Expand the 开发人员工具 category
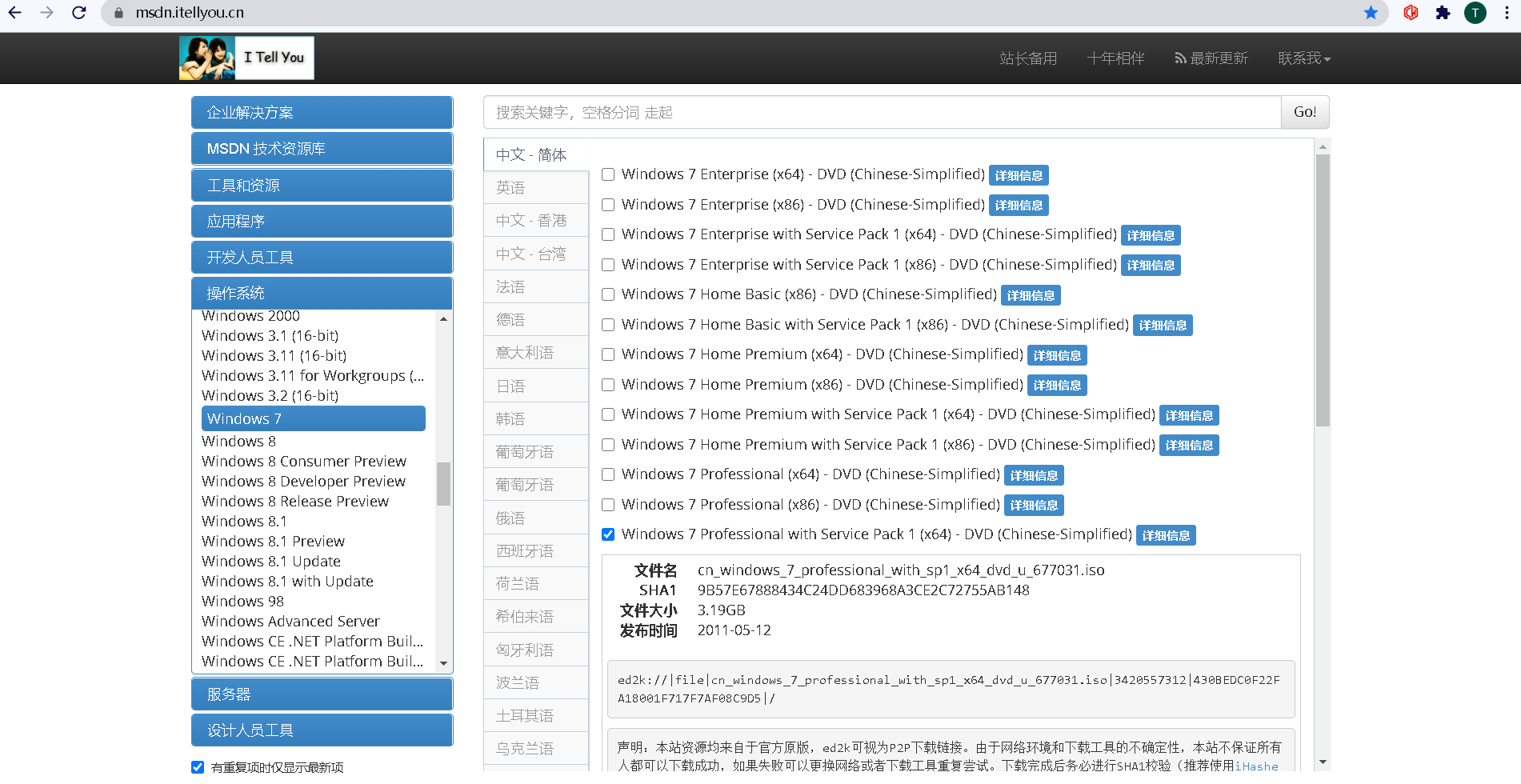Image resolution: width=1521 pixels, height=784 pixels. tap(322, 257)
